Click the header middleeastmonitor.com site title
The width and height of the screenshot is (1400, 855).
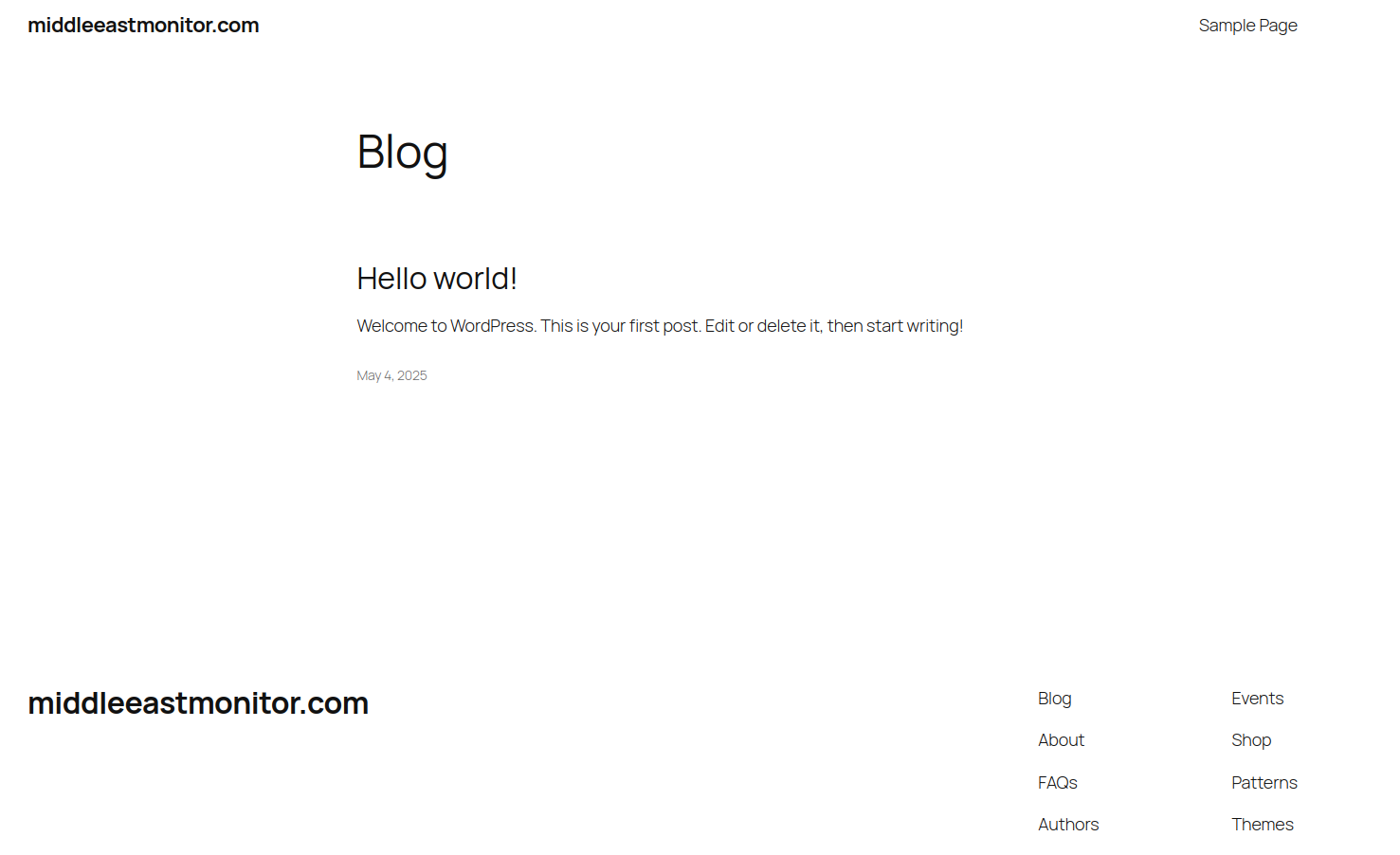coord(143,26)
